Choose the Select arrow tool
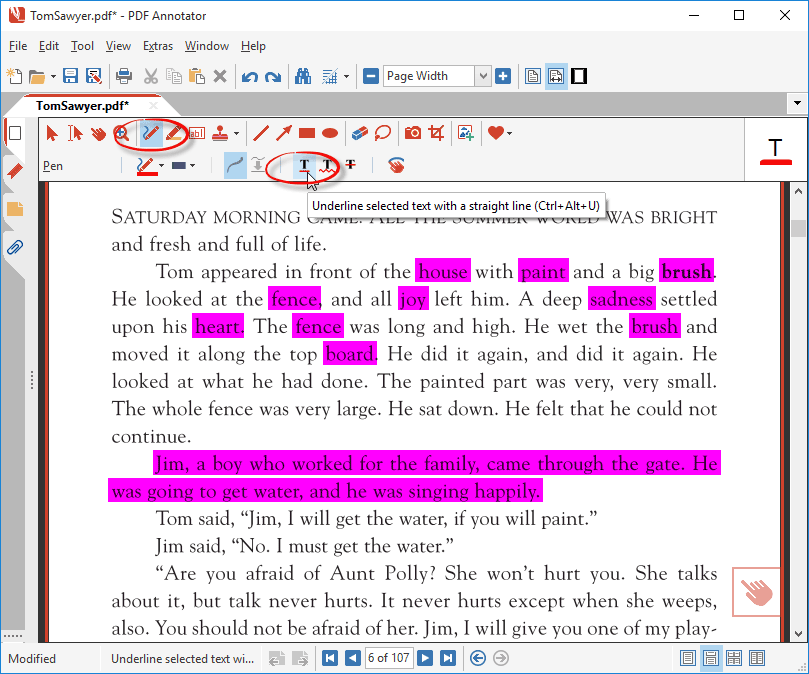Viewport: 809px width, 674px height. [52, 134]
